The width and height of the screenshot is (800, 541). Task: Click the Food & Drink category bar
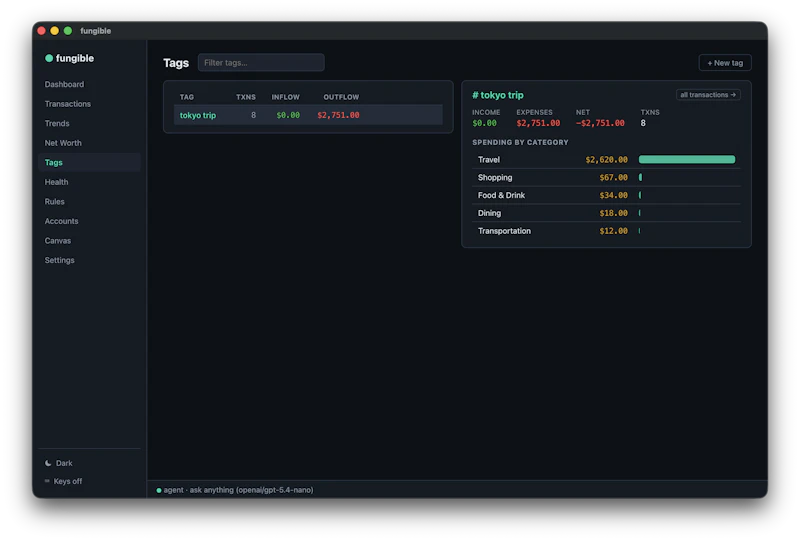pyautogui.click(x=640, y=195)
